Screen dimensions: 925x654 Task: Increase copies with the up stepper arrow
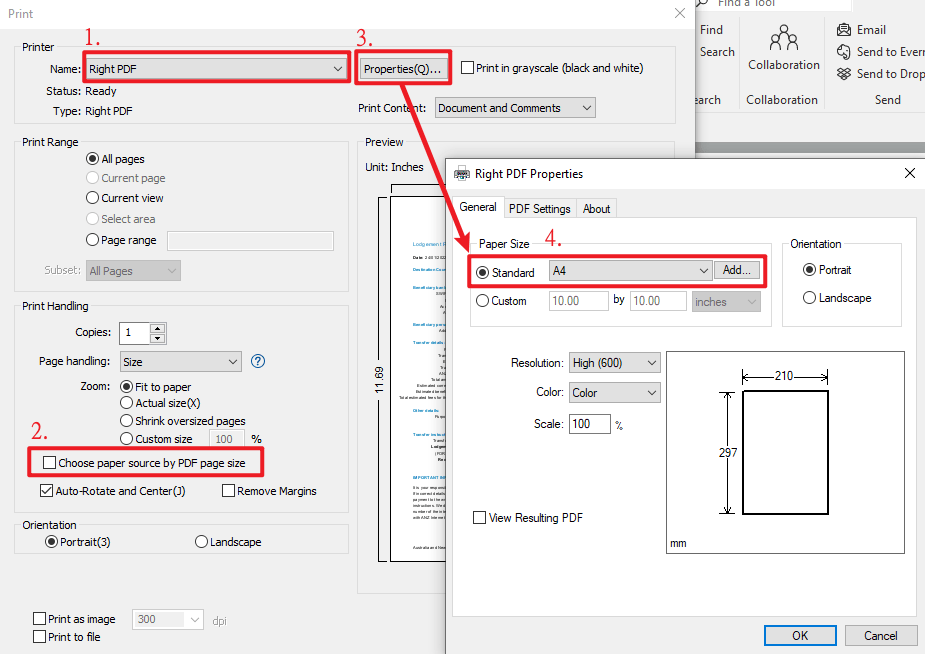point(157,328)
